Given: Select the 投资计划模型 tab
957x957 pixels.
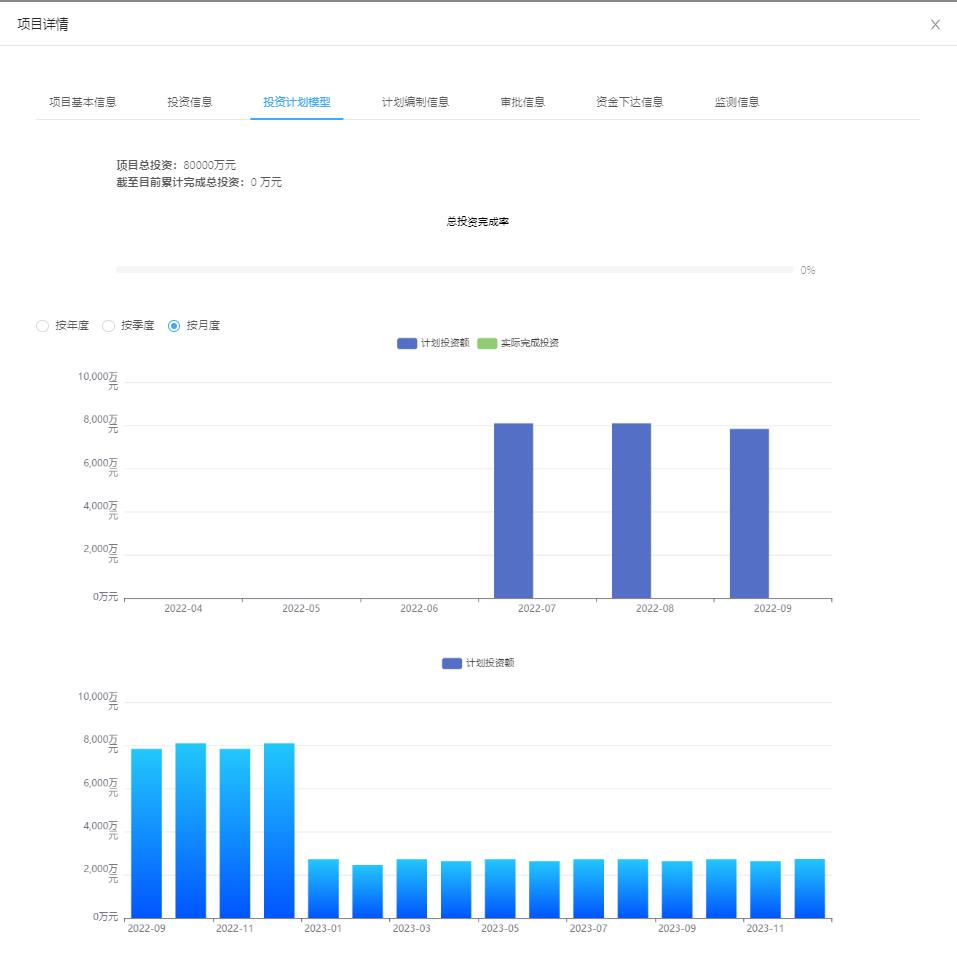Looking at the screenshot, I should [x=297, y=102].
